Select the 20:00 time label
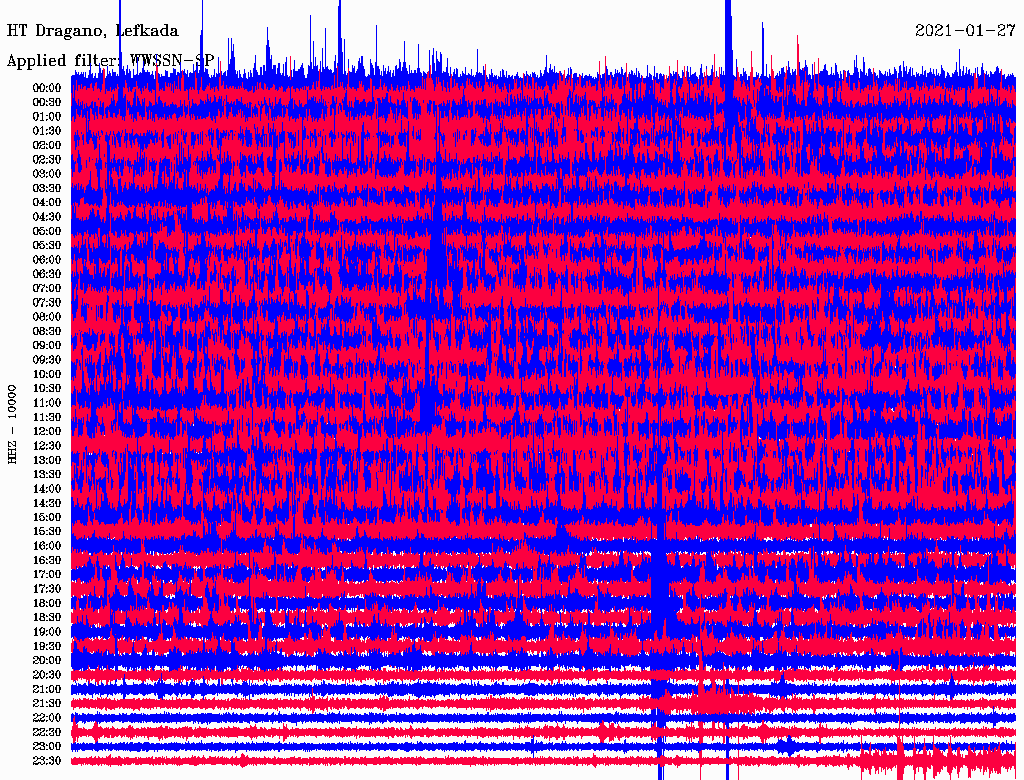 tap(47, 660)
